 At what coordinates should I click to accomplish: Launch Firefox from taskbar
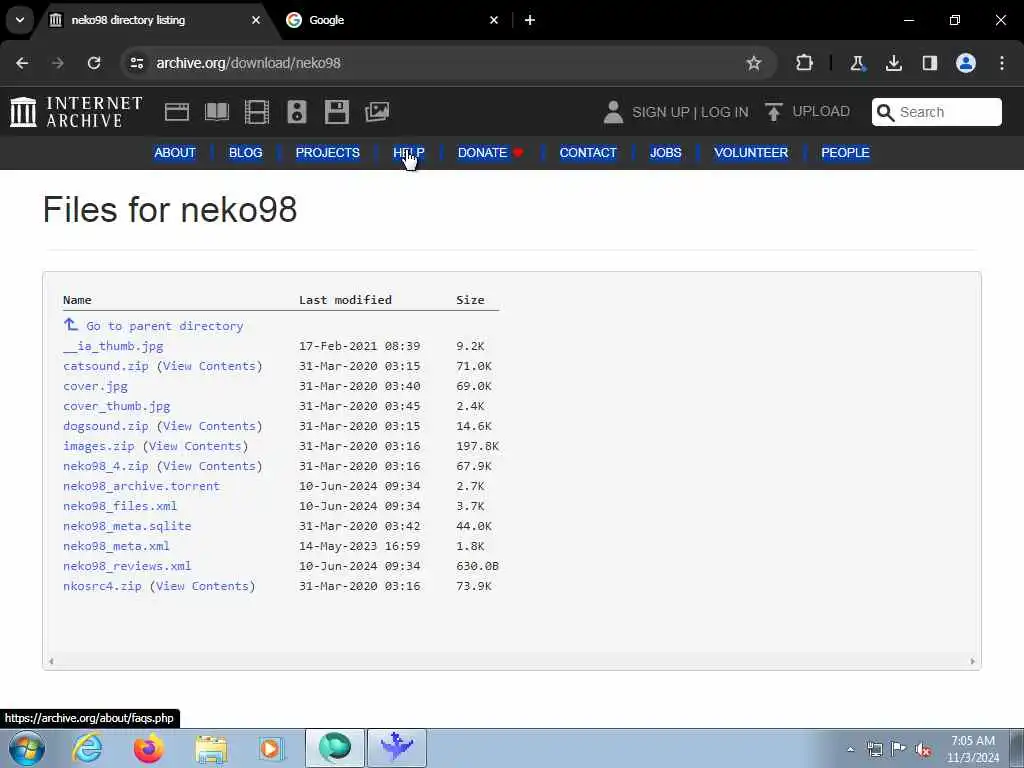point(149,748)
